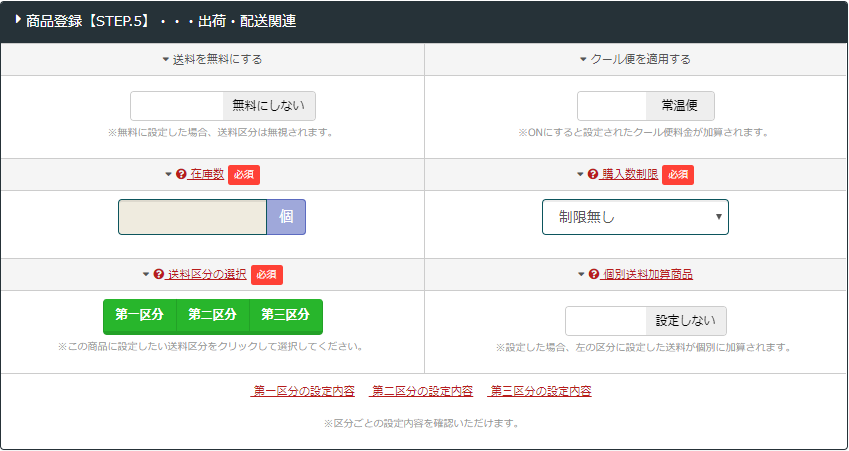Click the 必須 badge next to 在庫数
The image size is (849, 451).
click(x=244, y=174)
